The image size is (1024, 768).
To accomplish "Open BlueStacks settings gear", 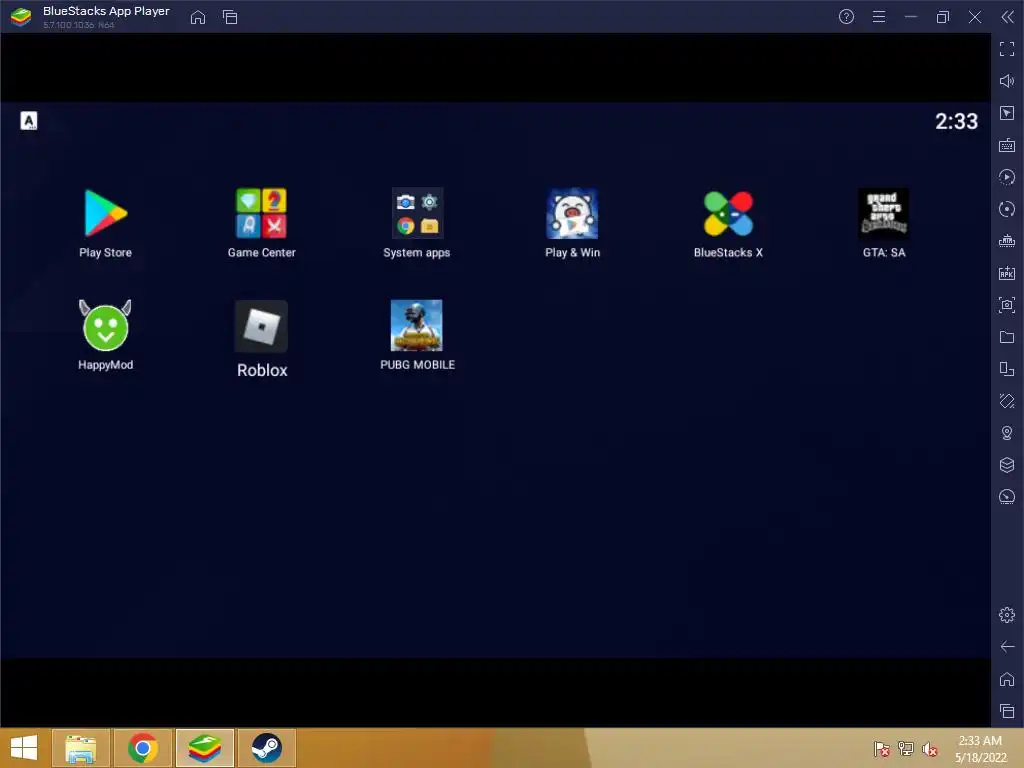I will (1007, 615).
